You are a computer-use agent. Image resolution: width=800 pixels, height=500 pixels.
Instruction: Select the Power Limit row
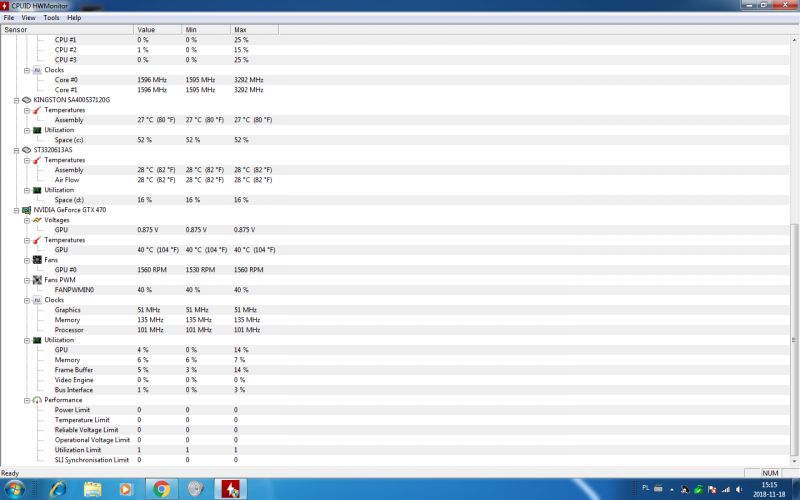click(395, 410)
